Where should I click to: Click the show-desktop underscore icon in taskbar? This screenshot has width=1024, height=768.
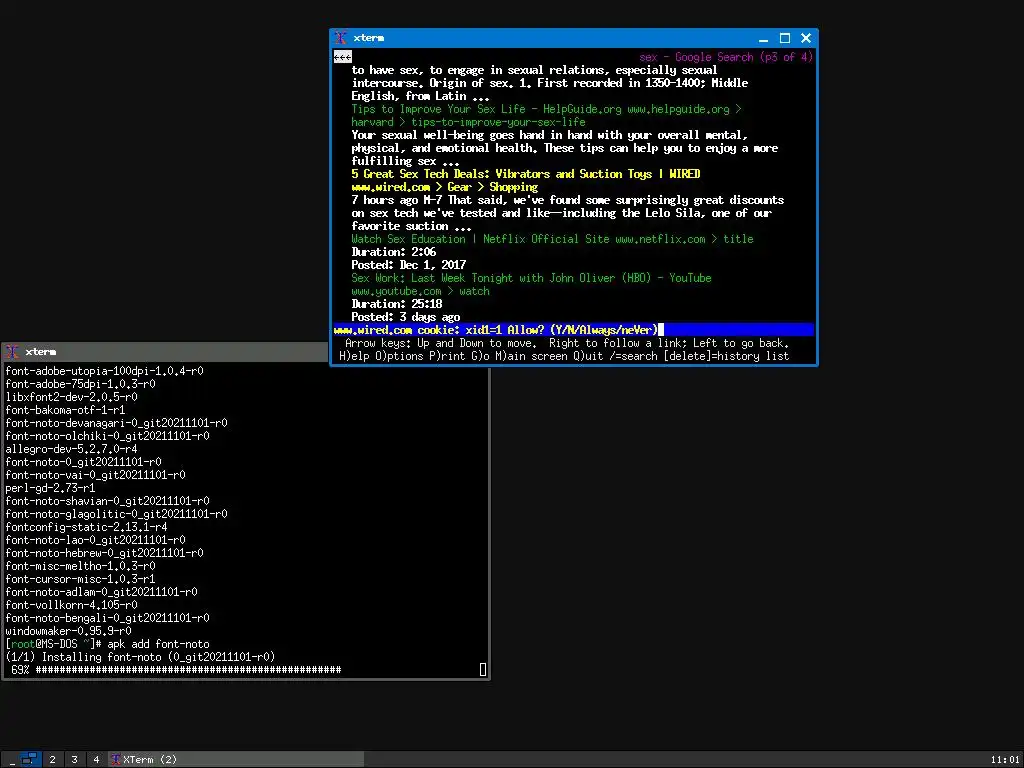pyautogui.click(x=12, y=760)
